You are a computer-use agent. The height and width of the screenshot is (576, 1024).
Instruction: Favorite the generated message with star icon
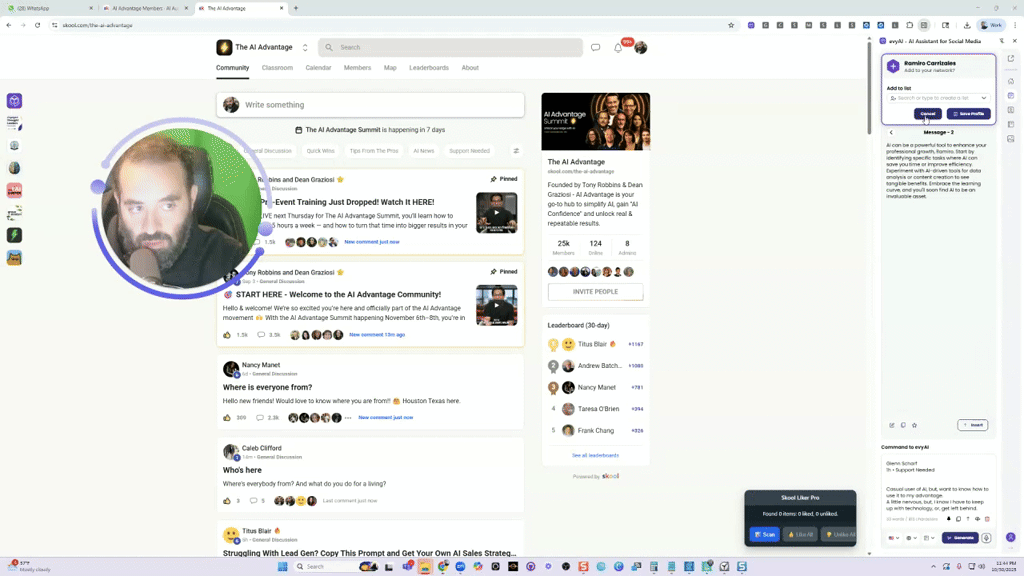pos(914,425)
